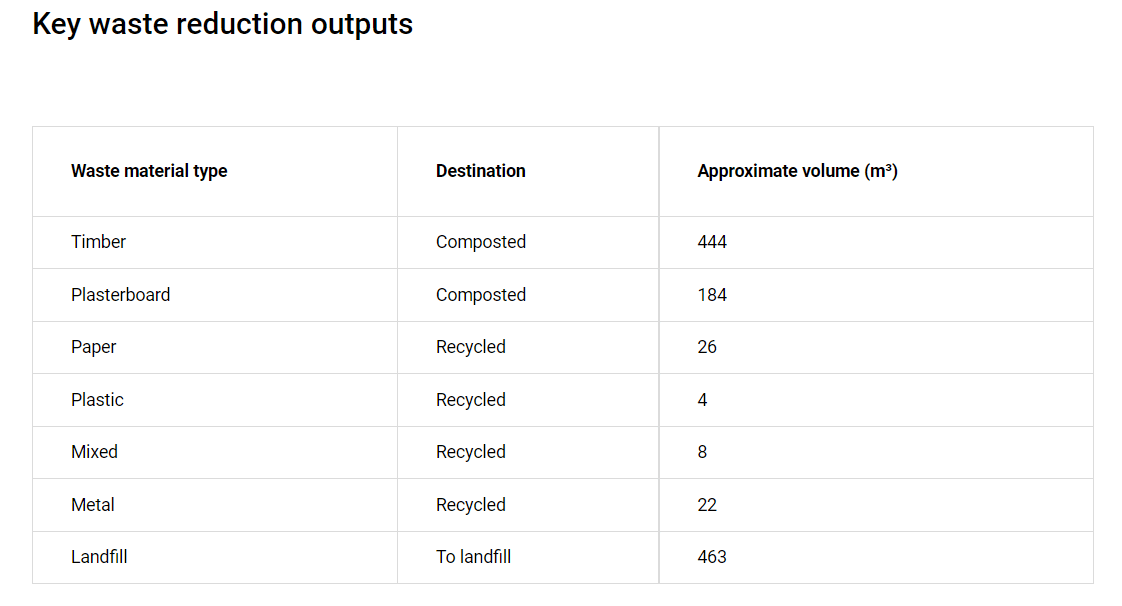Click the 'Landfill' material cell
The image size is (1122, 606).
coord(99,557)
